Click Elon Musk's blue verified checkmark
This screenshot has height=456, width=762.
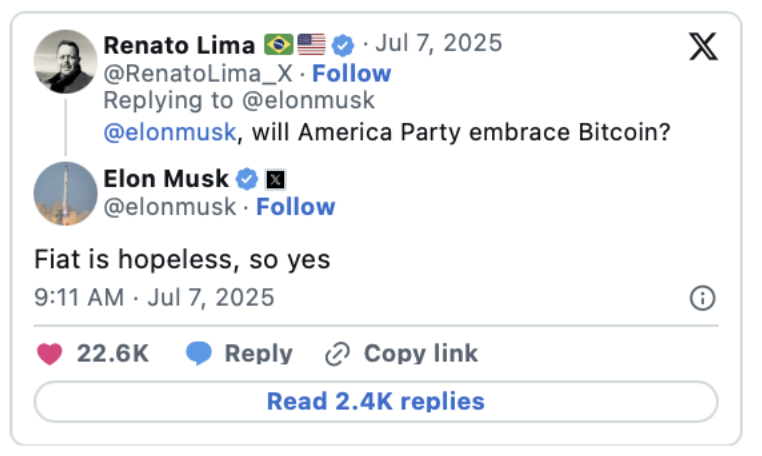(247, 180)
